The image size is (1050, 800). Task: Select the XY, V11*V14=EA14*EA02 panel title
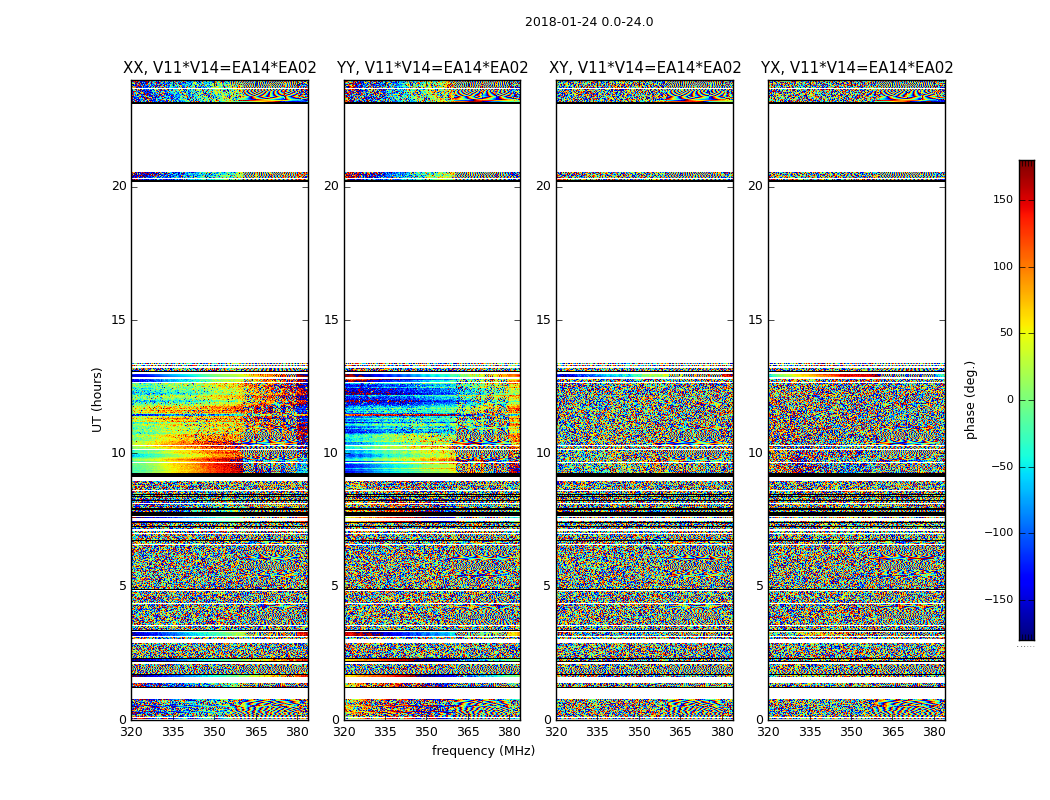click(x=645, y=68)
